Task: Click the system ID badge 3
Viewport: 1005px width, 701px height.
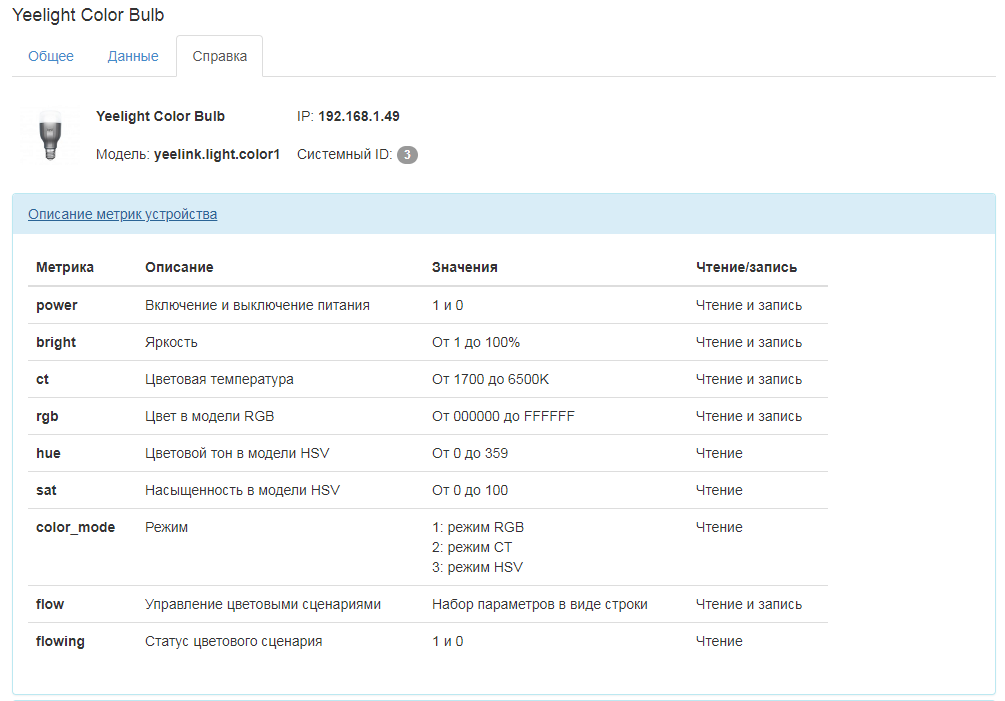Action: [407, 155]
